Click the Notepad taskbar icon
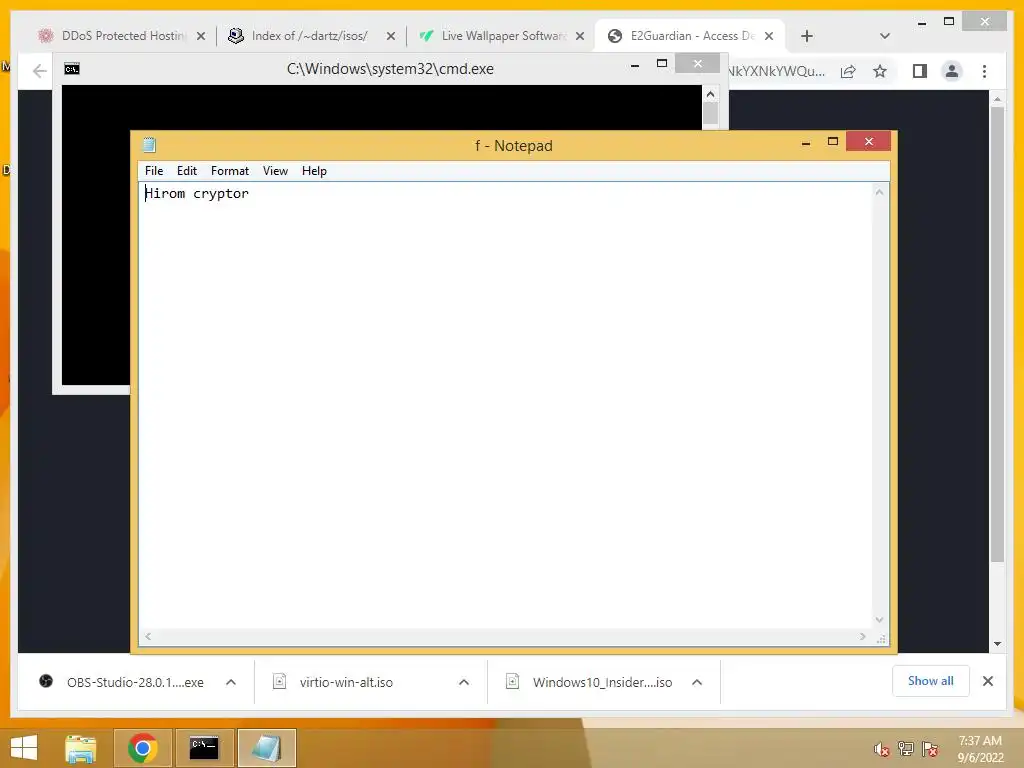Screen dimensions: 1024x768 266,748
